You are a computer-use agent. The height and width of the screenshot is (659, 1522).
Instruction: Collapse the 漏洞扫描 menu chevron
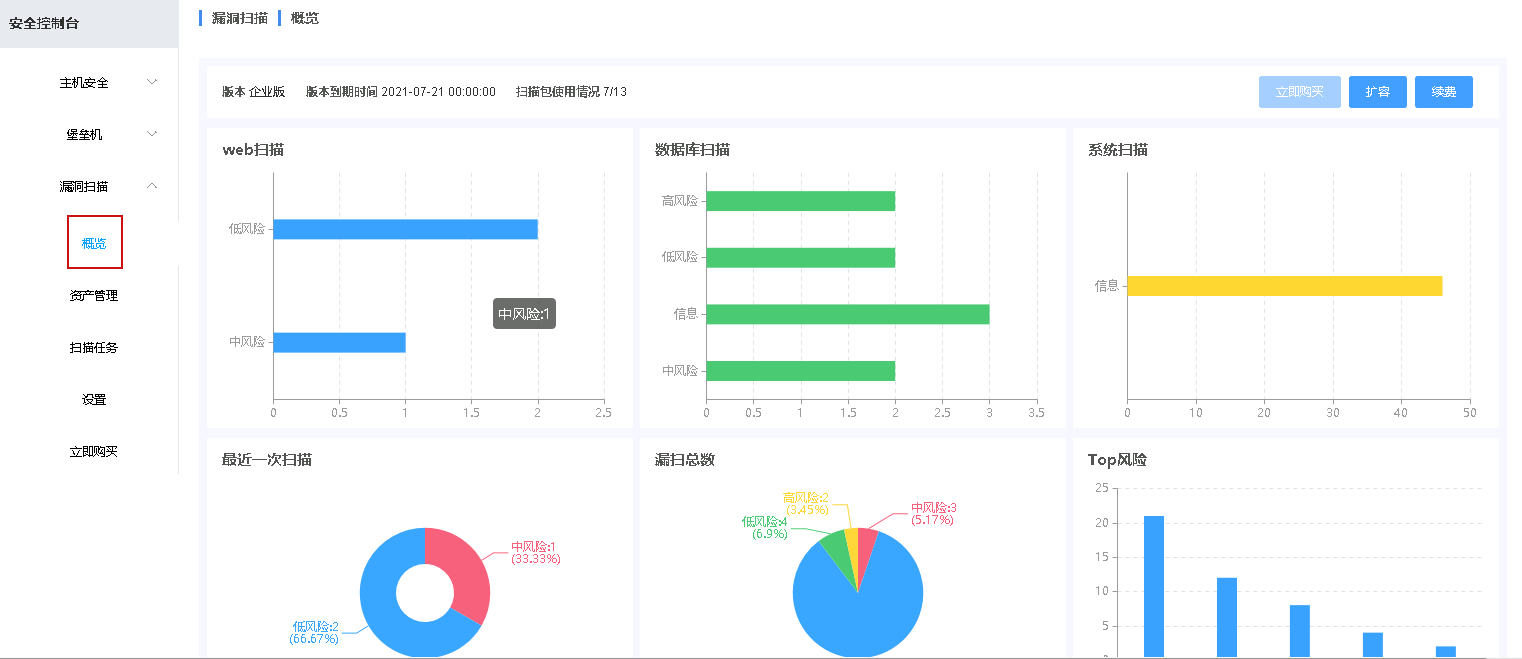click(152, 186)
